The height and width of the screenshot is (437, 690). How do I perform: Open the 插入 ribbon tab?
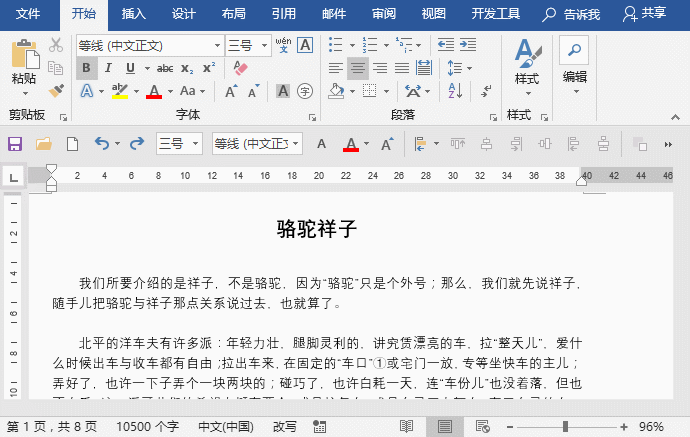133,14
